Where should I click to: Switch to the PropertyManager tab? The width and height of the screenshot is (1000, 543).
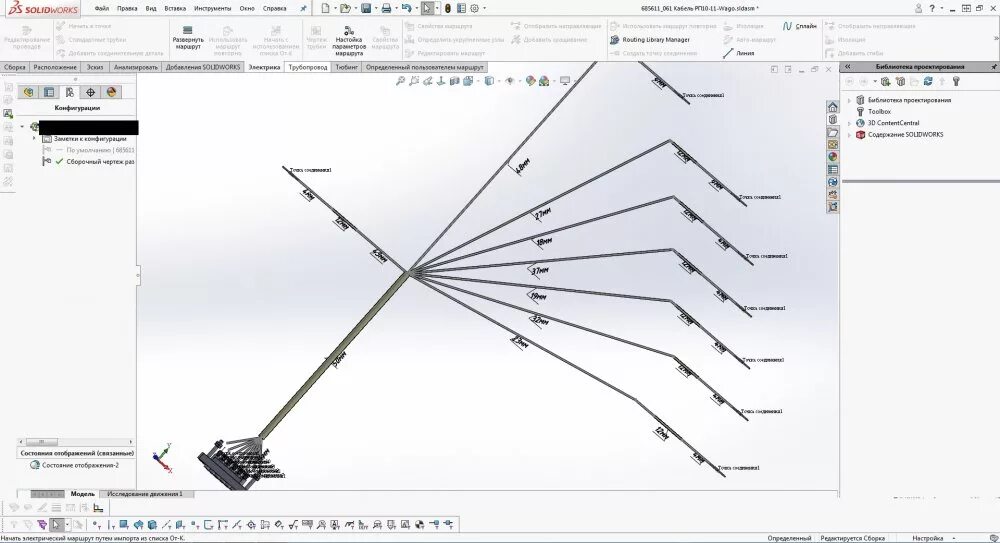[x=48, y=92]
